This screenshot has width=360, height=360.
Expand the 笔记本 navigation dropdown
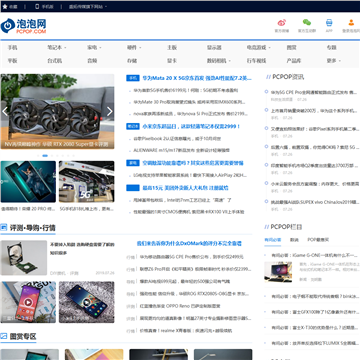[57, 48]
